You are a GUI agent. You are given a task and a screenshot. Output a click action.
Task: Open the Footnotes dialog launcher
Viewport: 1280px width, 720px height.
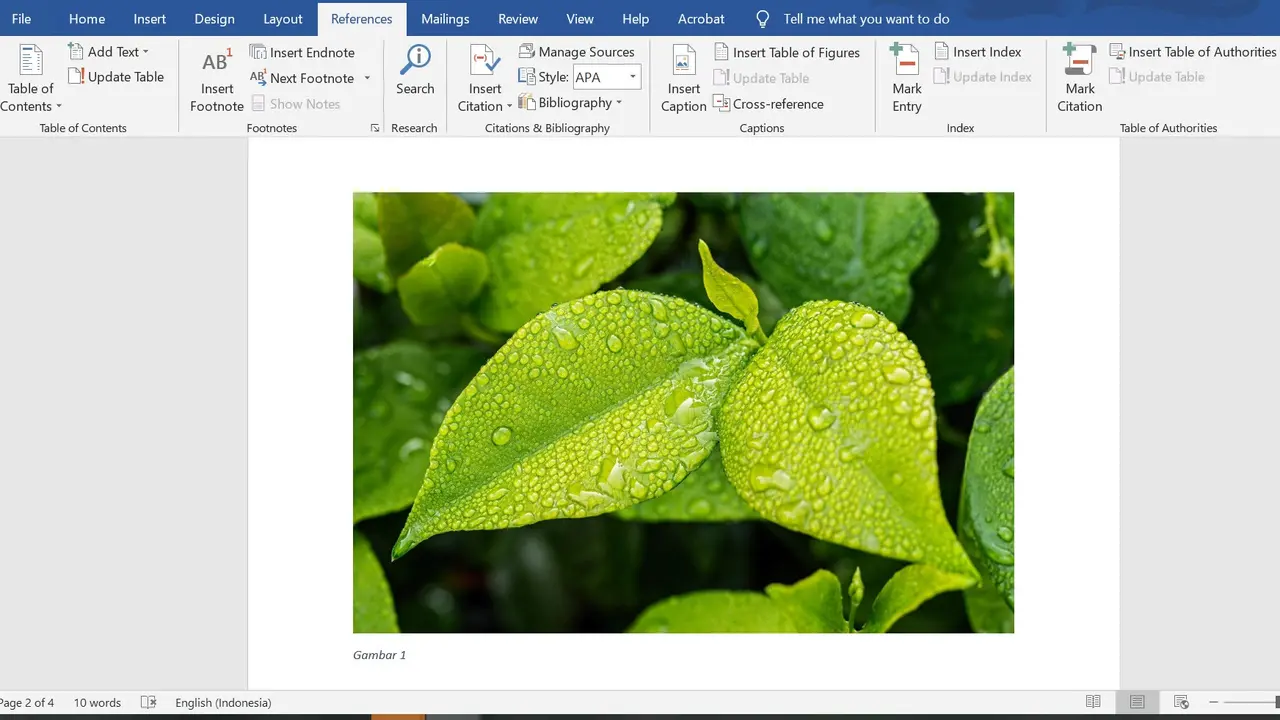pyautogui.click(x=374, y=128)
